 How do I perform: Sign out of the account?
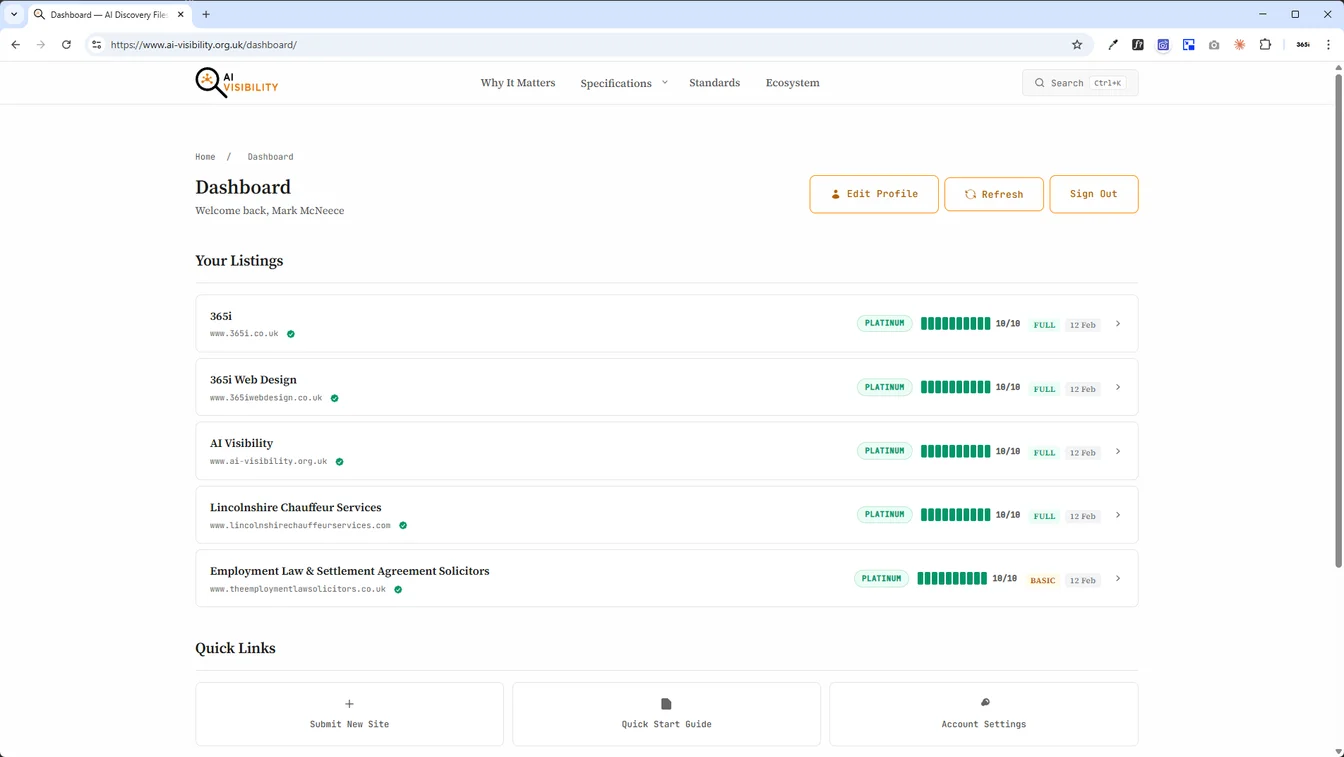(1094, 194)
